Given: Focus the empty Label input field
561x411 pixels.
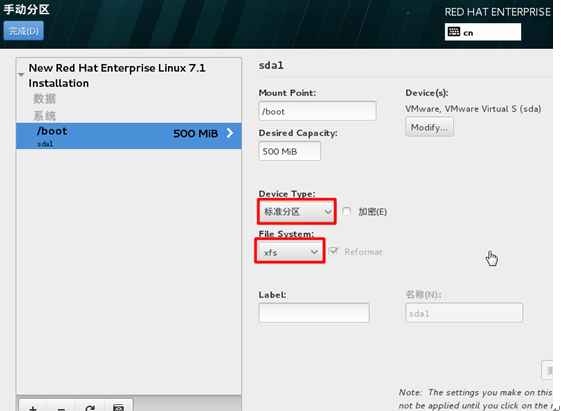Looking at the screenshot, I should coord(314,313).
